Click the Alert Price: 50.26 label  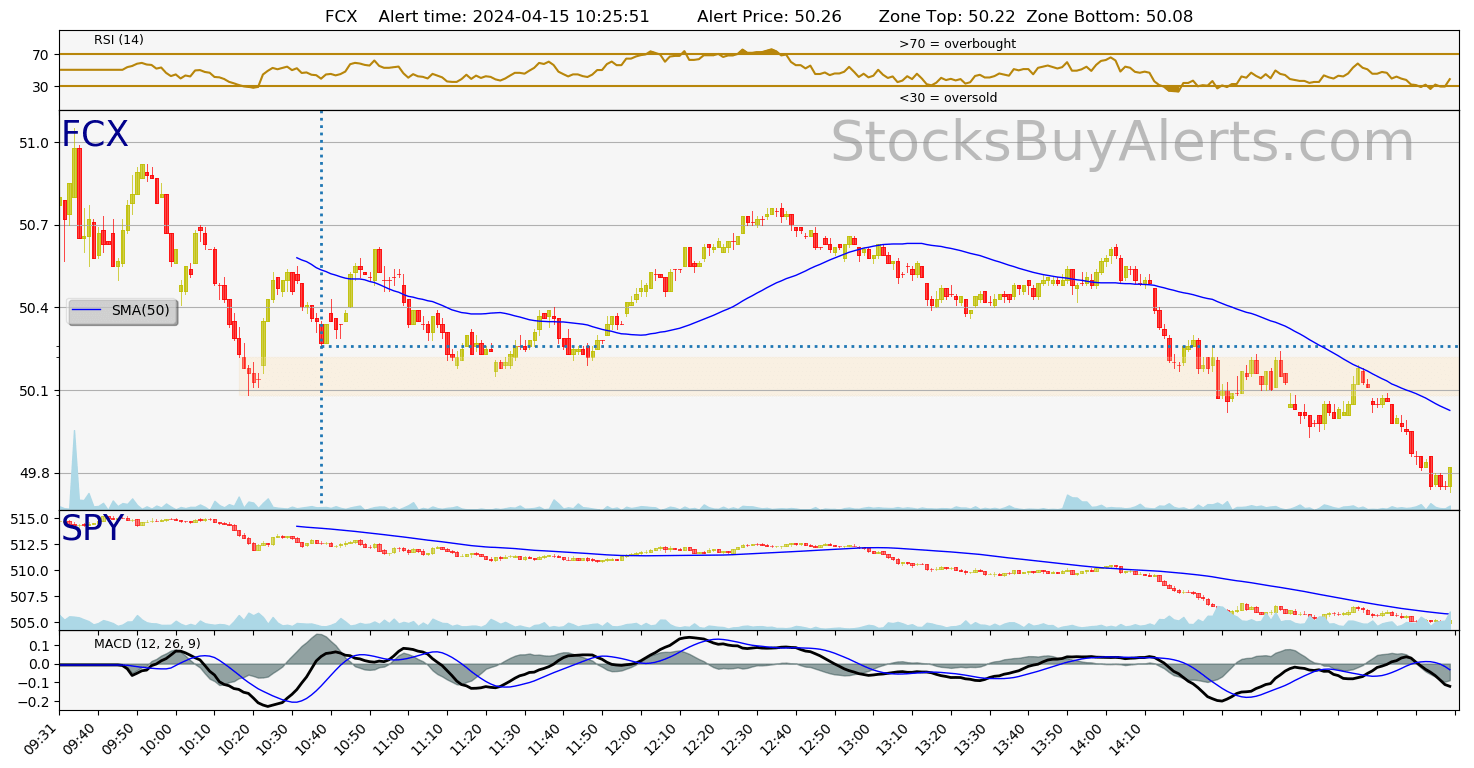coord(769,17)
